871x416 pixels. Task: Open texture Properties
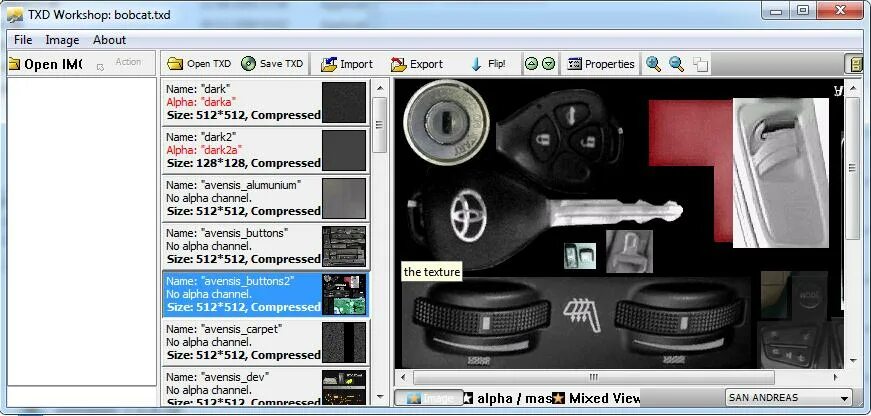click(x=600, y=64)
